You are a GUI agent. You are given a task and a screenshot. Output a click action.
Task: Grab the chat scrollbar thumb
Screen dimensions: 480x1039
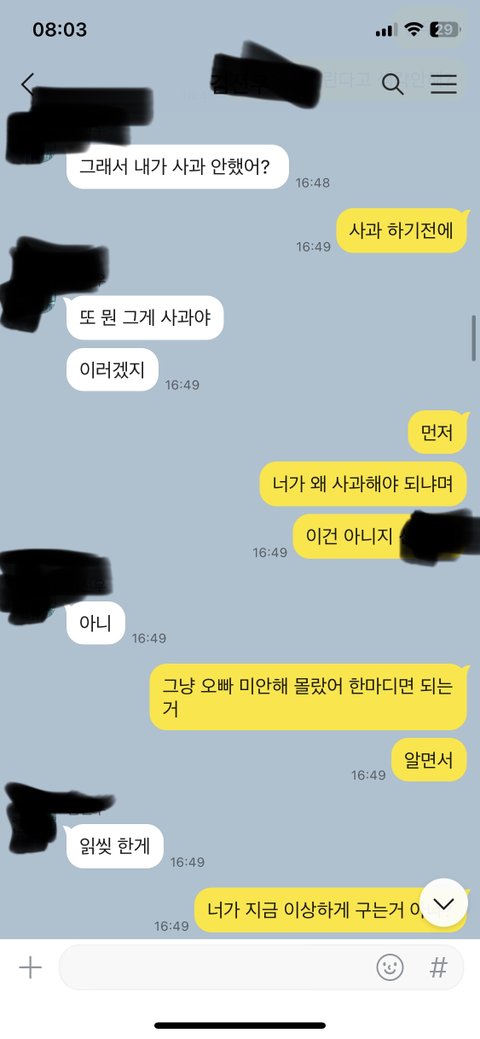[473, 339]
